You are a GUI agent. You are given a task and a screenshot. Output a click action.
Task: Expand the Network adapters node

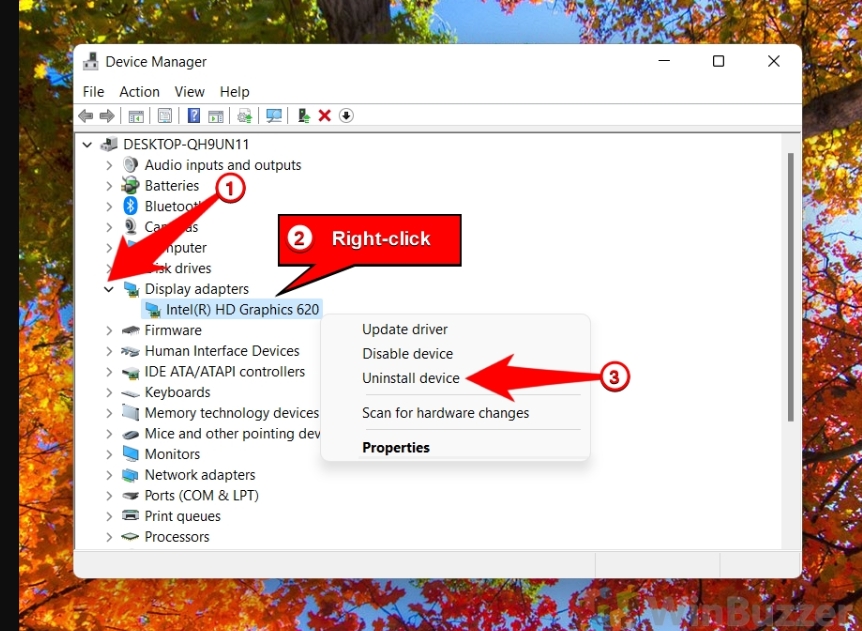[x=109, y=475]
